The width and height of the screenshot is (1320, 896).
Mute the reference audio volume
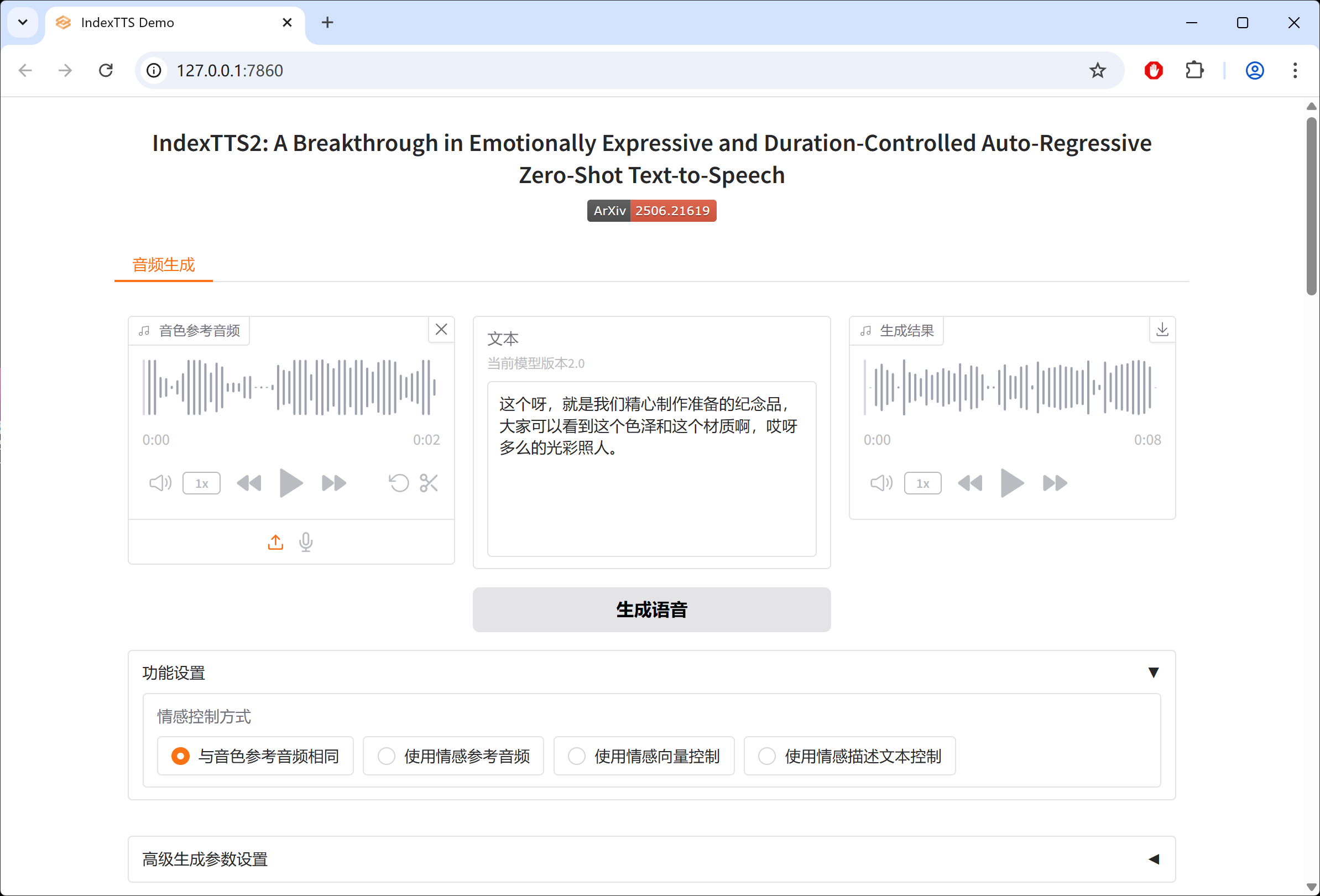click(160, 483)
